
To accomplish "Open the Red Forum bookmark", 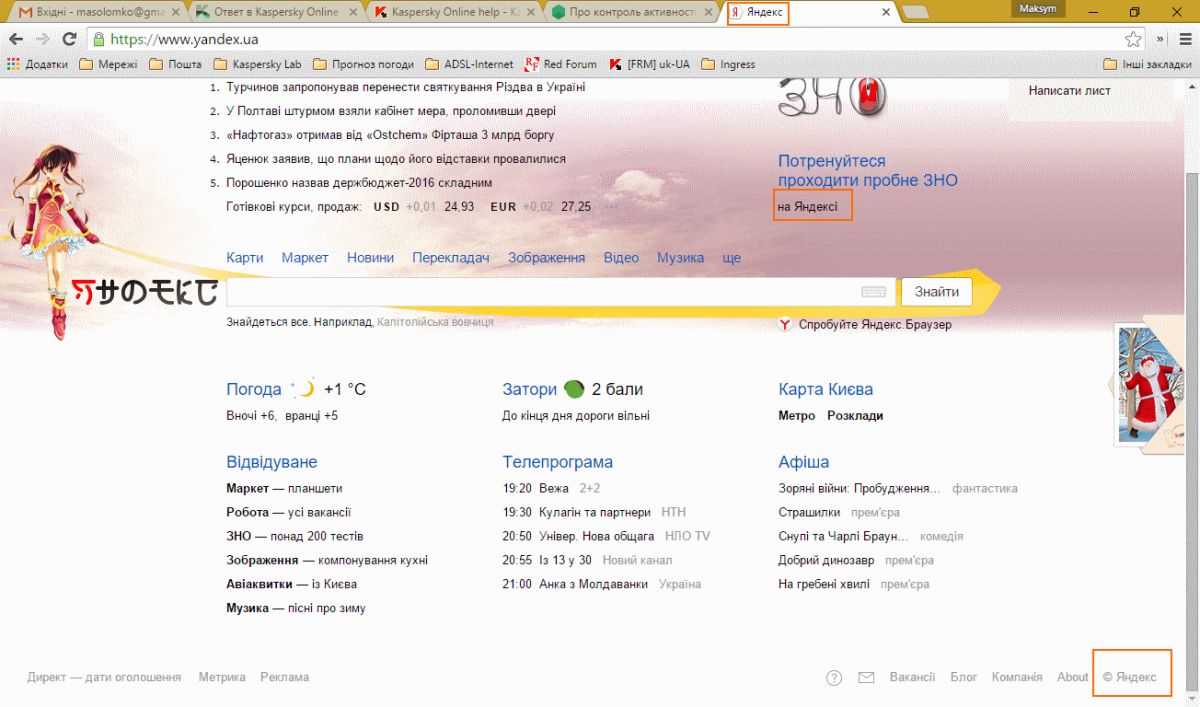I will pos(560,64).
